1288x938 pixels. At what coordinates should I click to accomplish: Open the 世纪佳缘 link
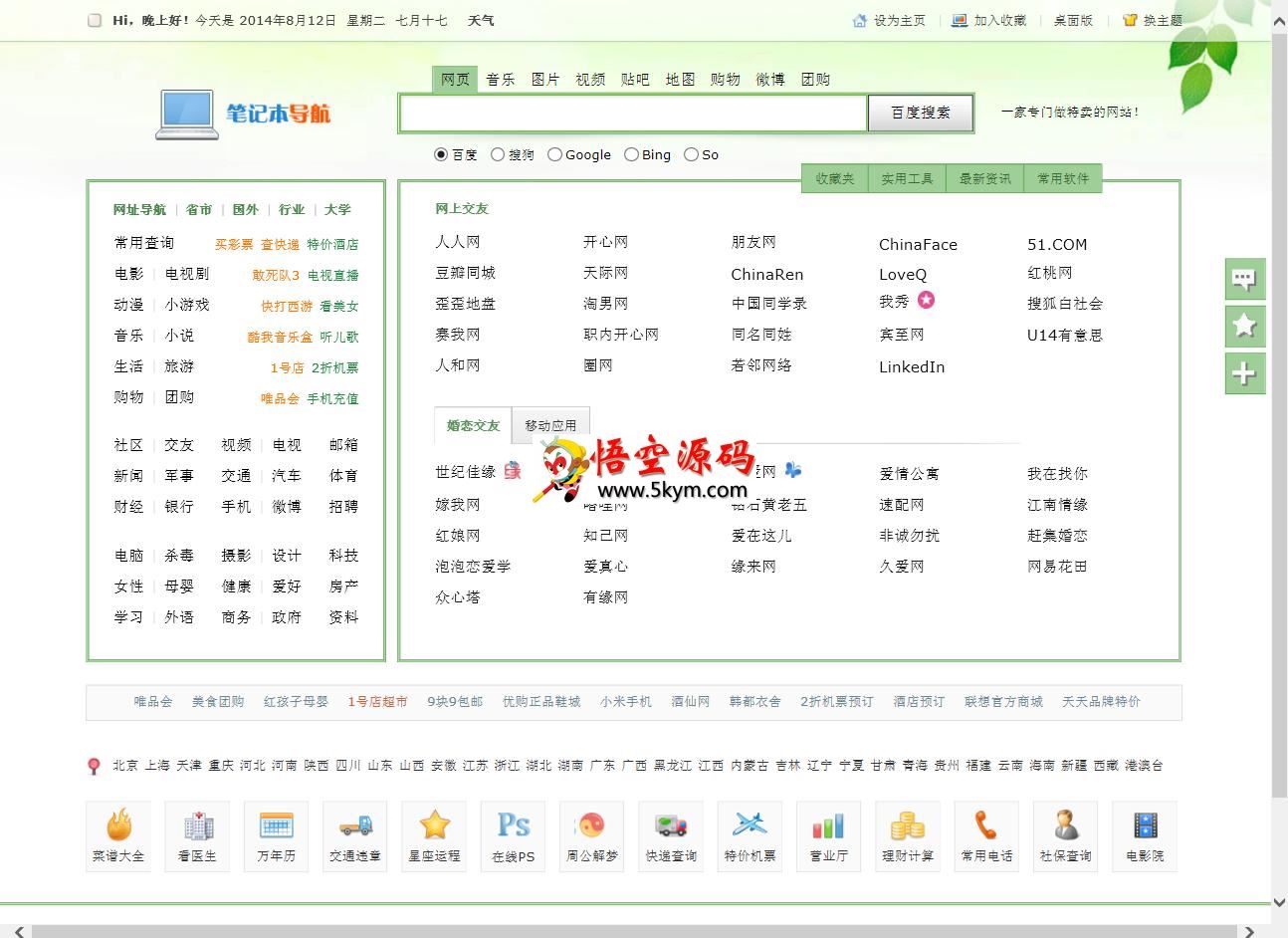(465, 472)
